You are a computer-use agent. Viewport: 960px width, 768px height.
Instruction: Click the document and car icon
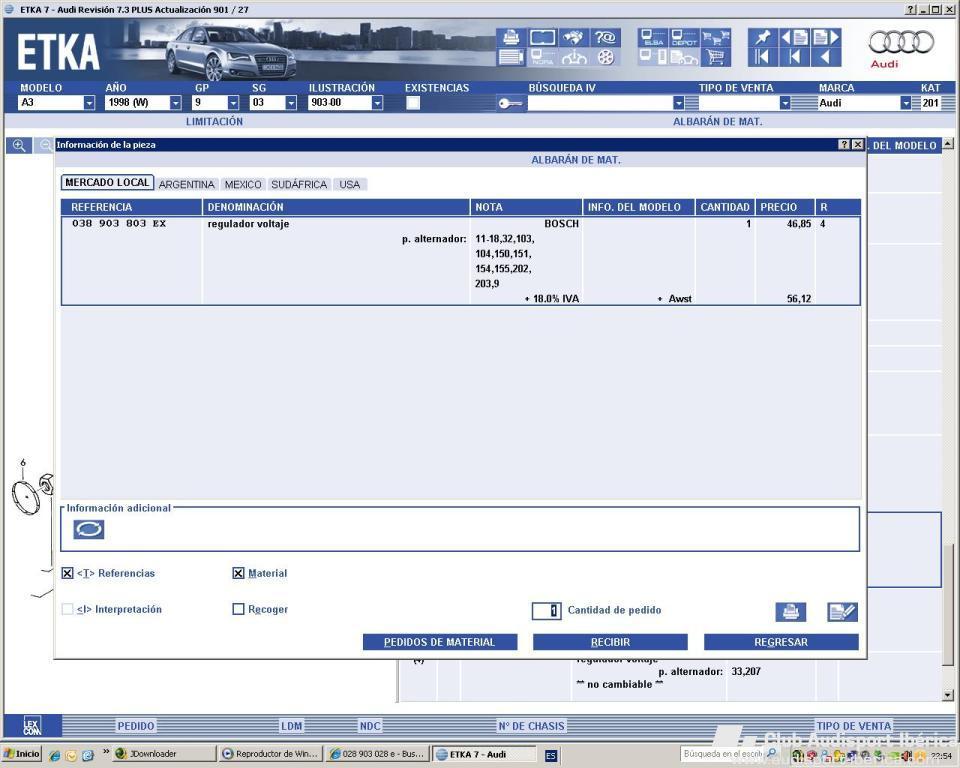click(684, 57)
